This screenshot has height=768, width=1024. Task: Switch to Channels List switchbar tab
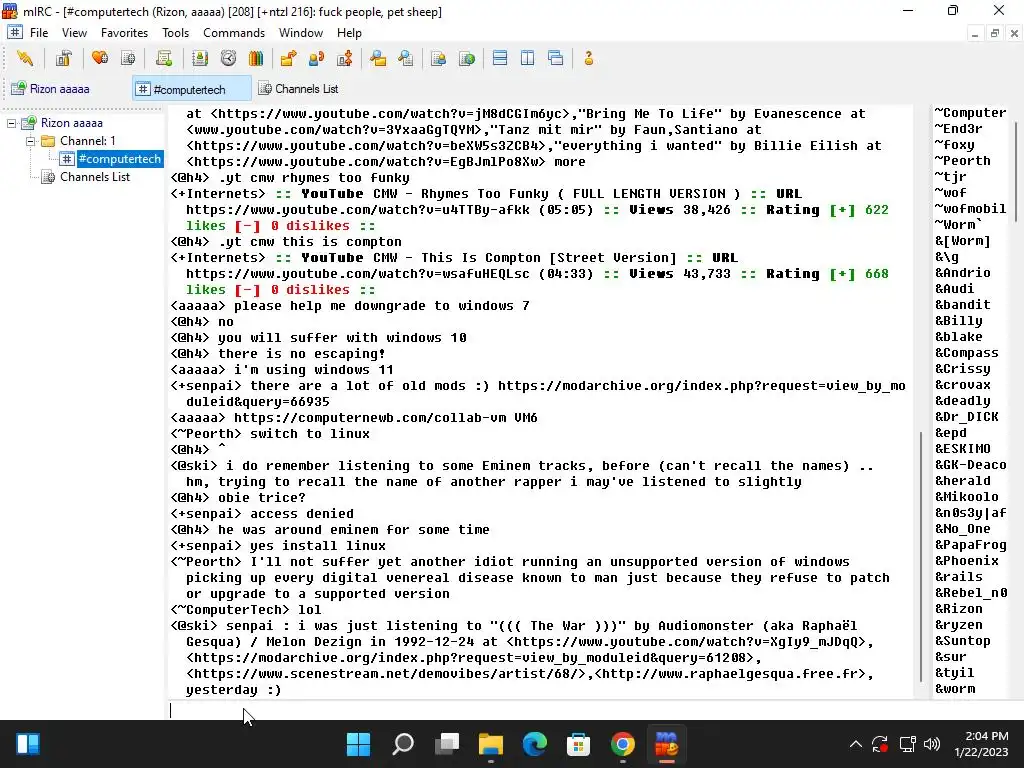(x=298, y=89)
